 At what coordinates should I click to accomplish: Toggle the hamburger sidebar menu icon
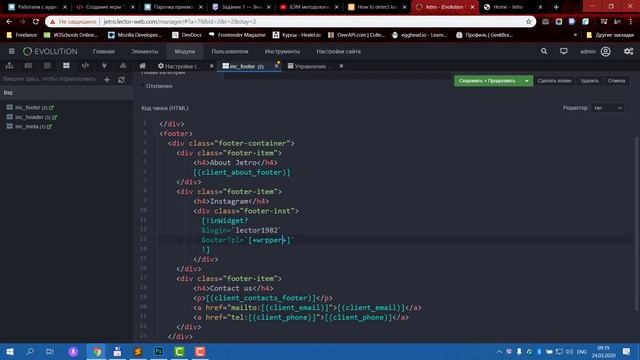click(11, 51)
